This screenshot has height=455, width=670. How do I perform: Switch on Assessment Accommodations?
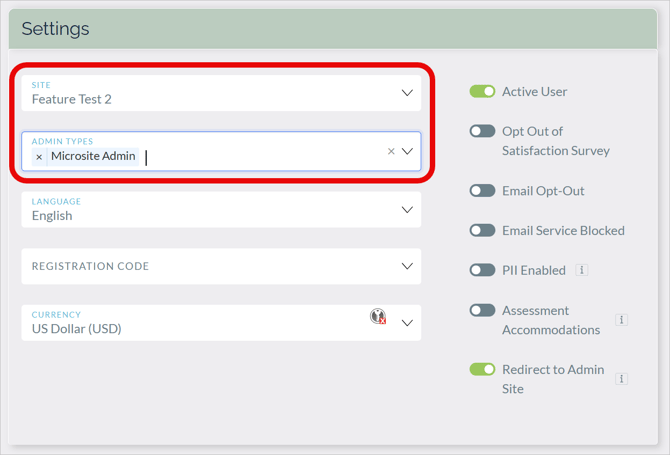click(x=482, y=310)
